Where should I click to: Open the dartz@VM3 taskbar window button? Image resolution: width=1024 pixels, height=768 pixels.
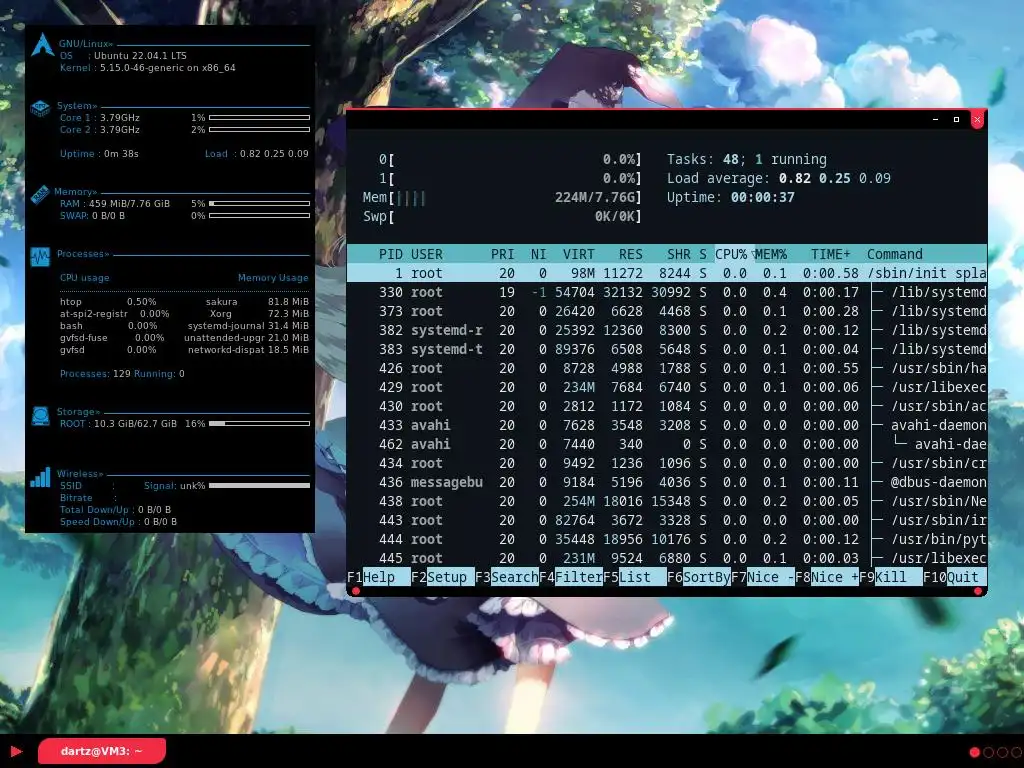tap(102, 751)
